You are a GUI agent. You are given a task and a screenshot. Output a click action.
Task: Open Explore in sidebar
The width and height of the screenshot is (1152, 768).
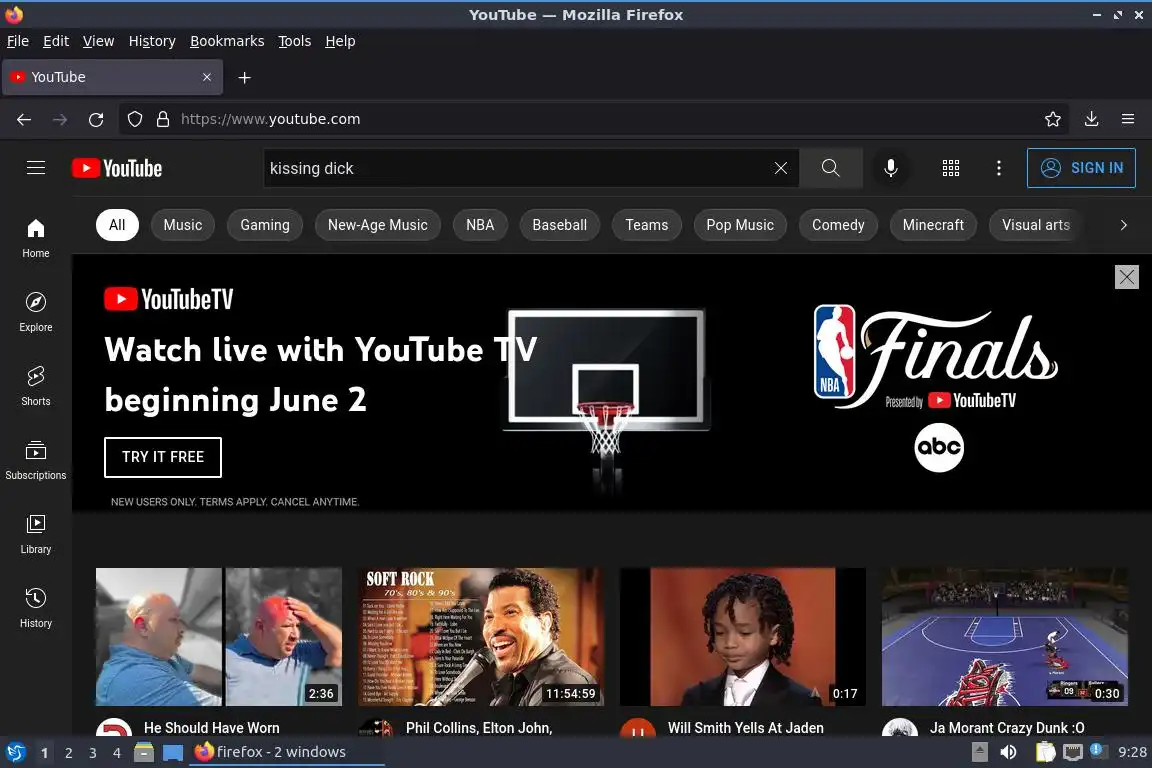[35, 312]
